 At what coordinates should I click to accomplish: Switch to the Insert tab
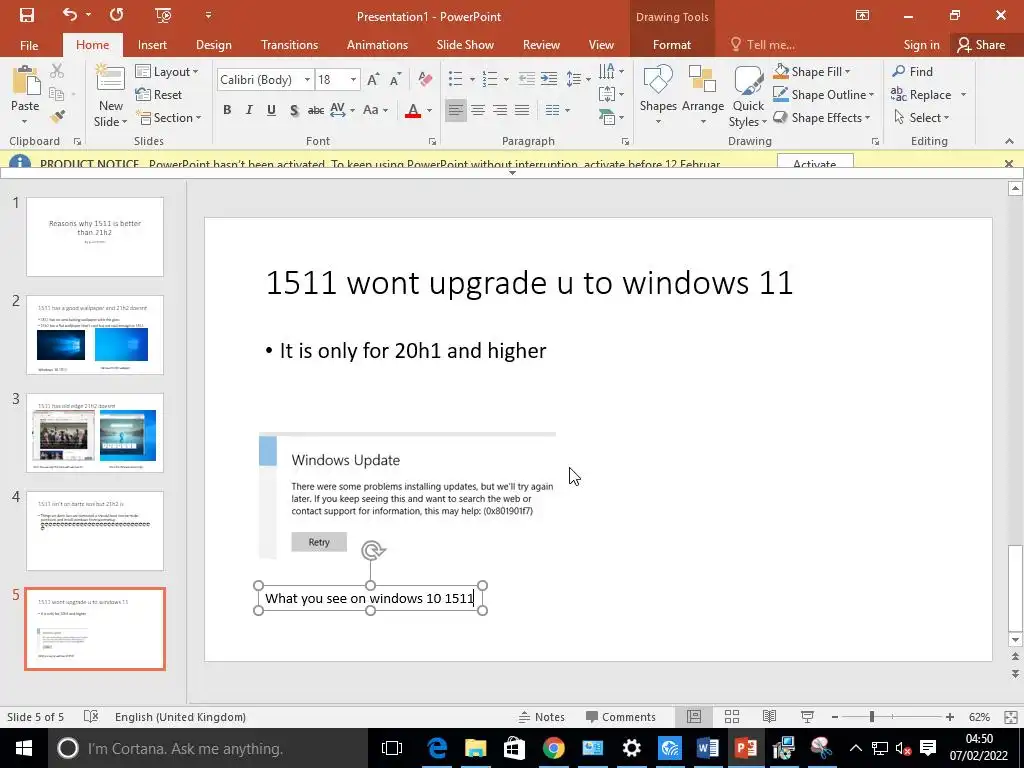(x=152, y=45)
